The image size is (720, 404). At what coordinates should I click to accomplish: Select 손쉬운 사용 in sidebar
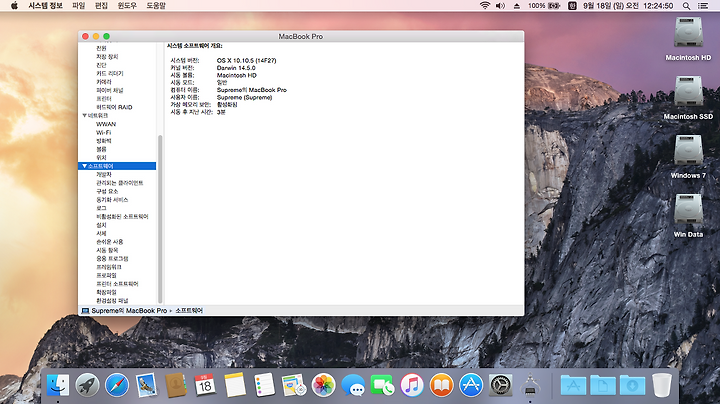point(109,241)
